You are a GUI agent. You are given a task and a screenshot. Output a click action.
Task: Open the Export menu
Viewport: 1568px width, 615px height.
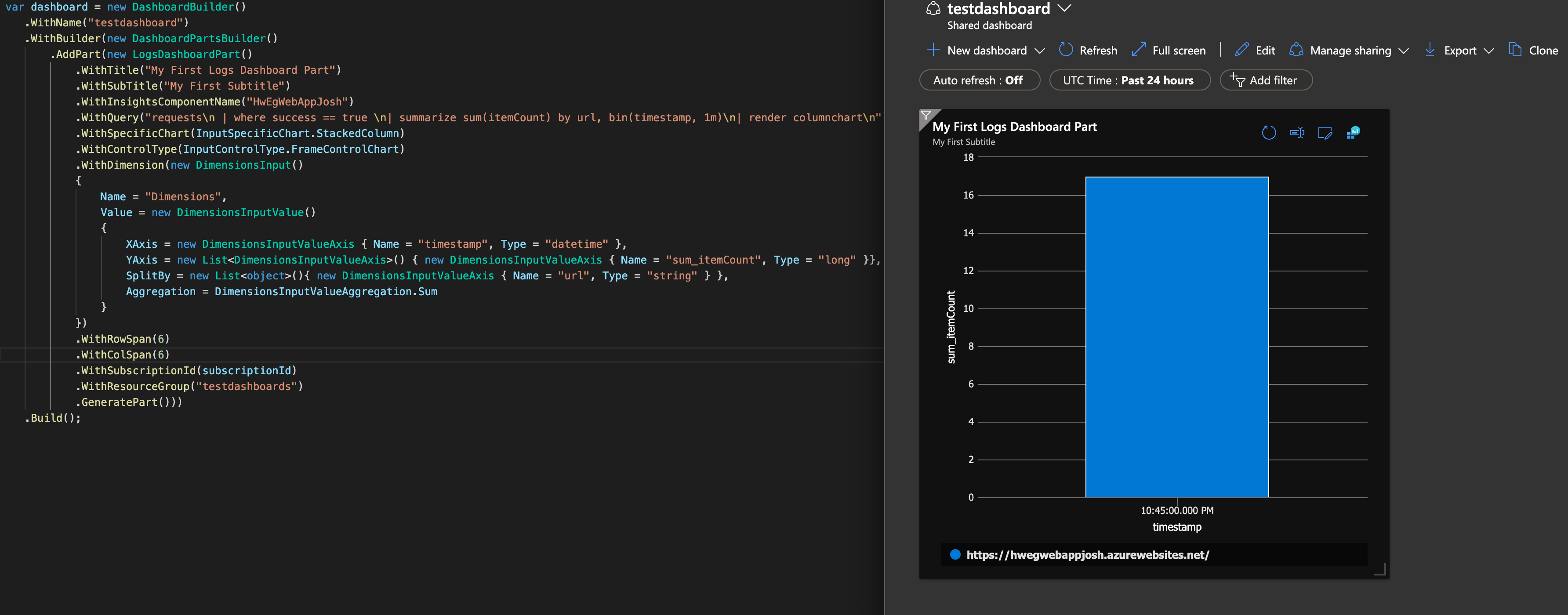[1459, 51]
